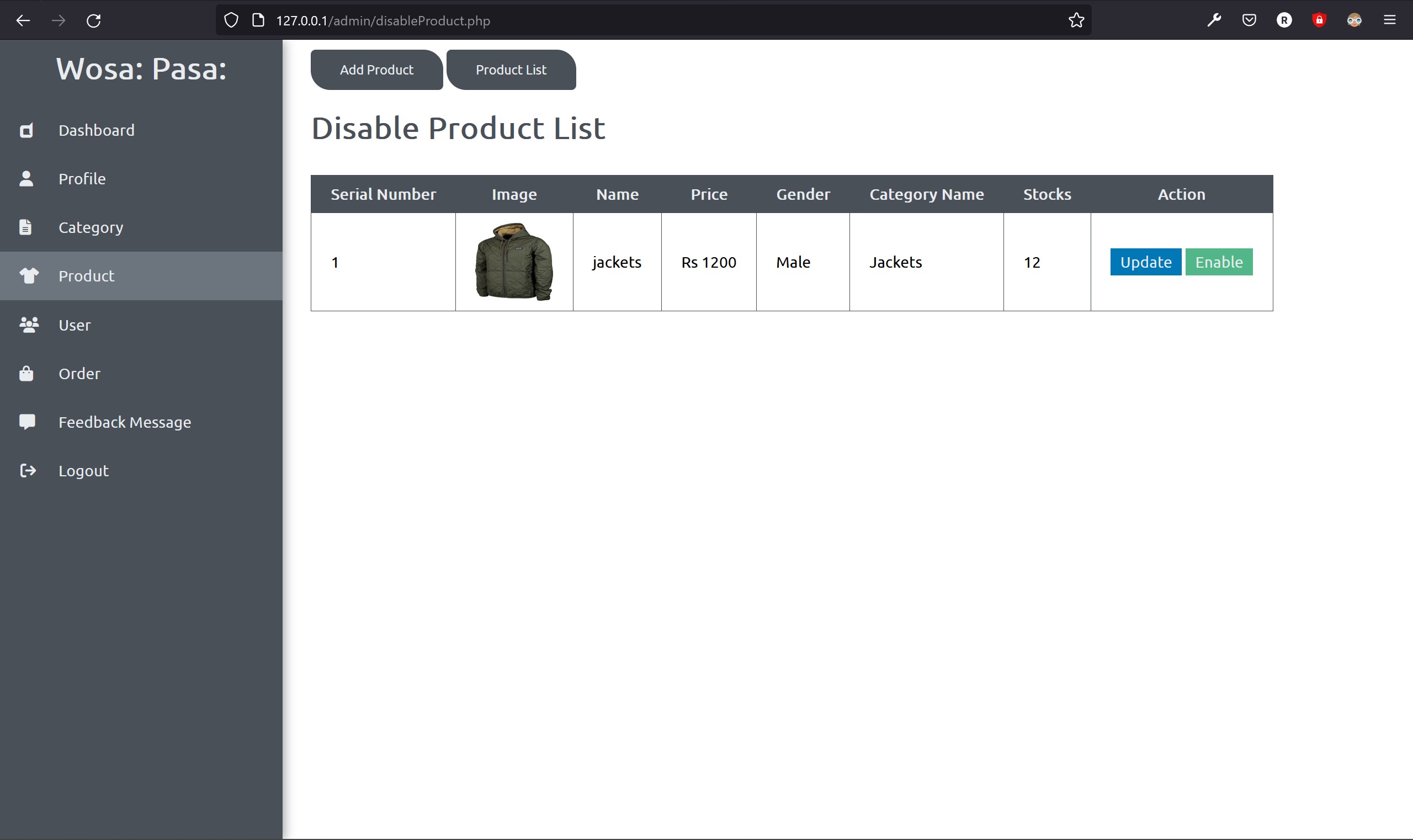Click the Profile person icon
Screen dimensions: 1413x840
[x=26, y=179]
